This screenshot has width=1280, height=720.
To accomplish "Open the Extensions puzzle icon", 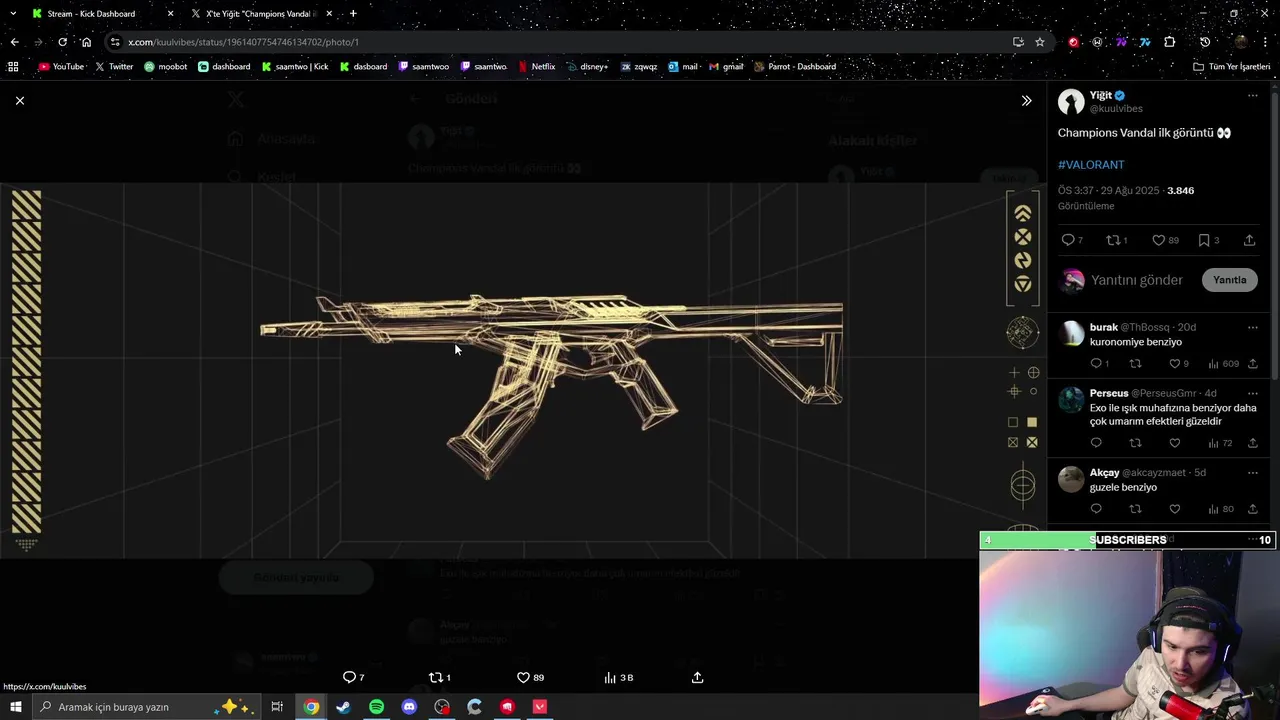I will tap(1169, 42).
